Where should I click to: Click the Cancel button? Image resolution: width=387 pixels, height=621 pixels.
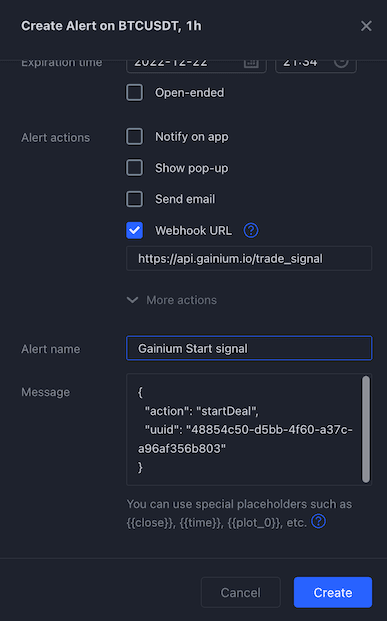pyautogui.click(x=240, y=592)
